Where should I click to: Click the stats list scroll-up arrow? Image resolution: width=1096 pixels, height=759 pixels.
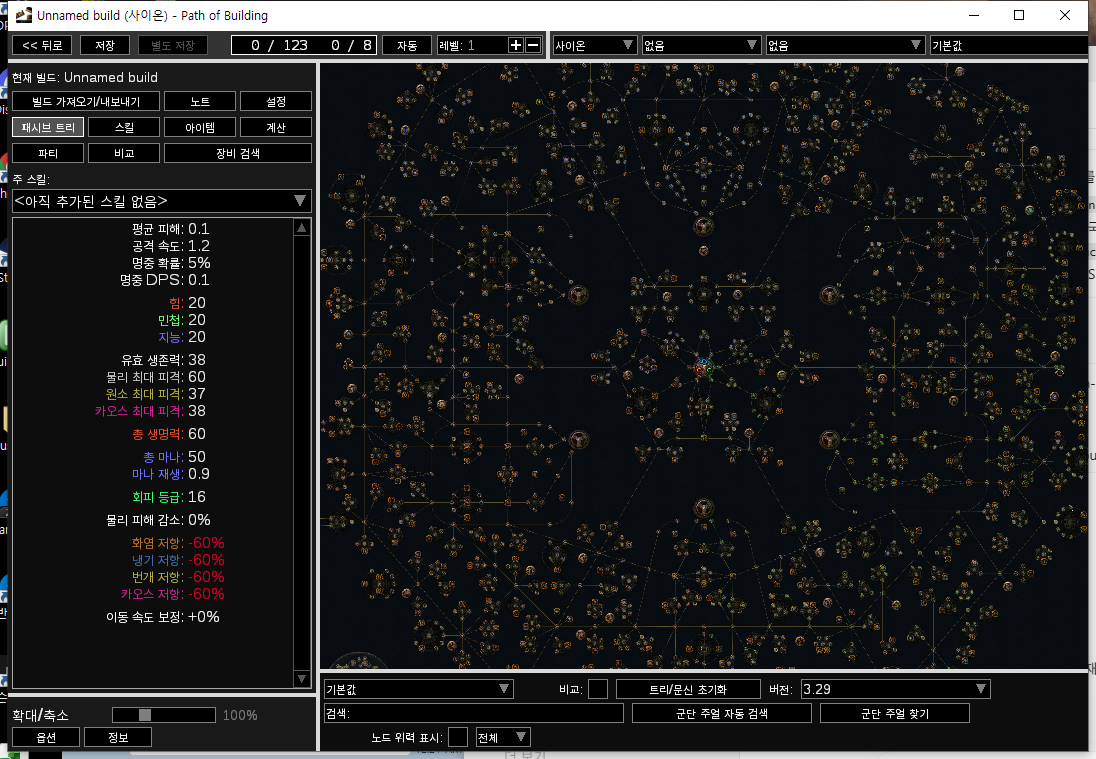point(302,228)
